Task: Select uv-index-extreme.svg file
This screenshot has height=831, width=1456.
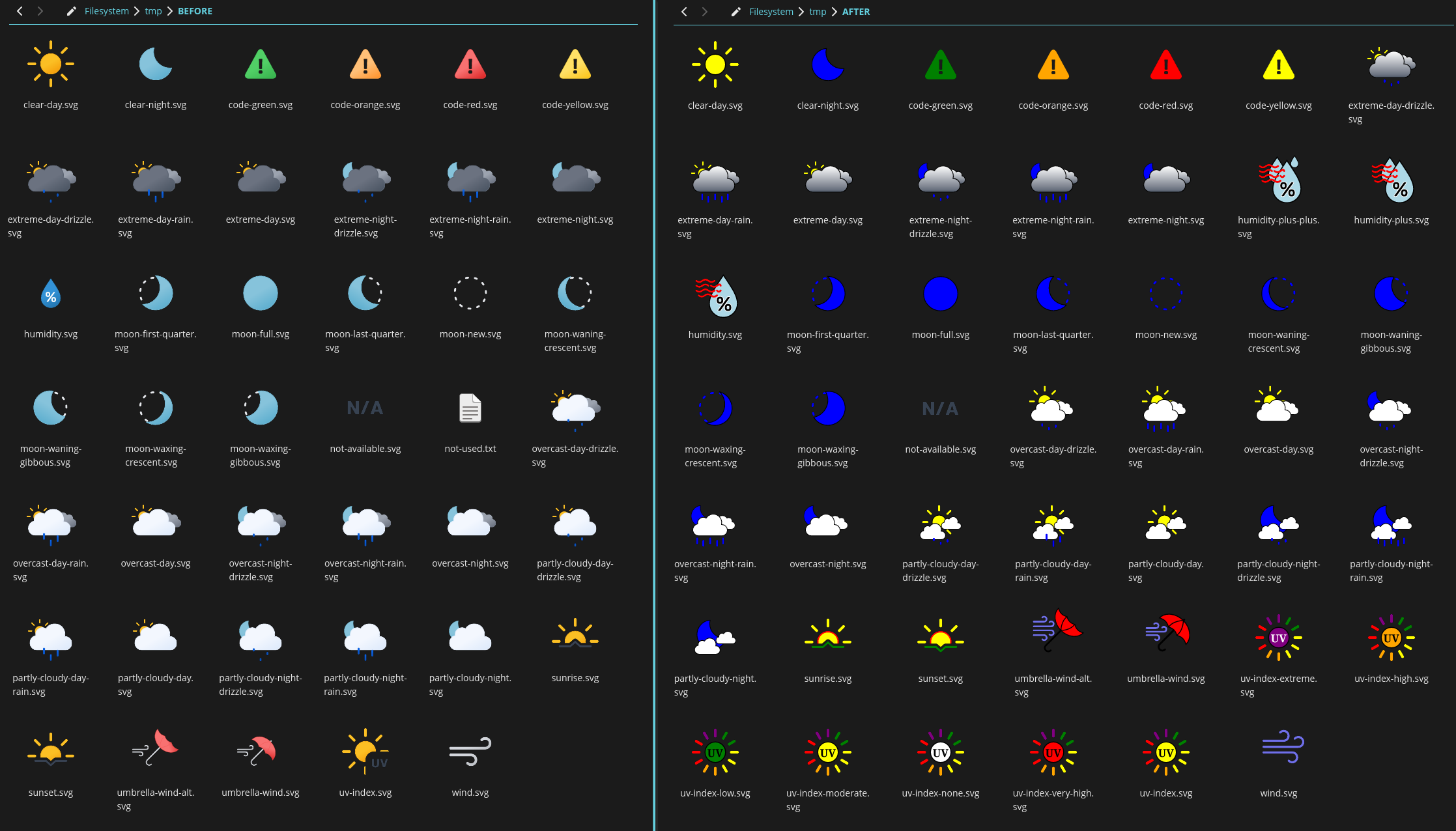Action: (x=1278, y=638)
